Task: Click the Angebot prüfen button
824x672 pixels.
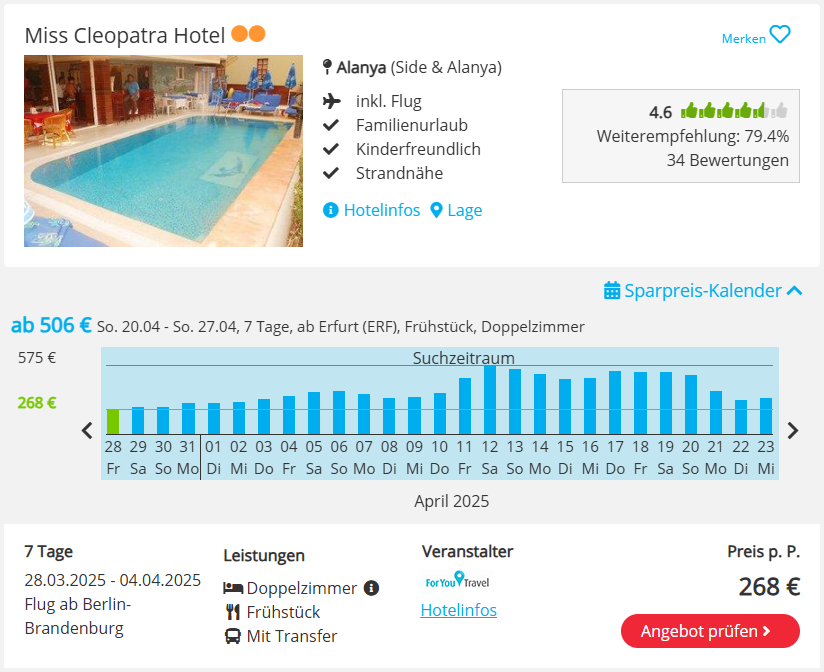Action: tap(710, 631)
